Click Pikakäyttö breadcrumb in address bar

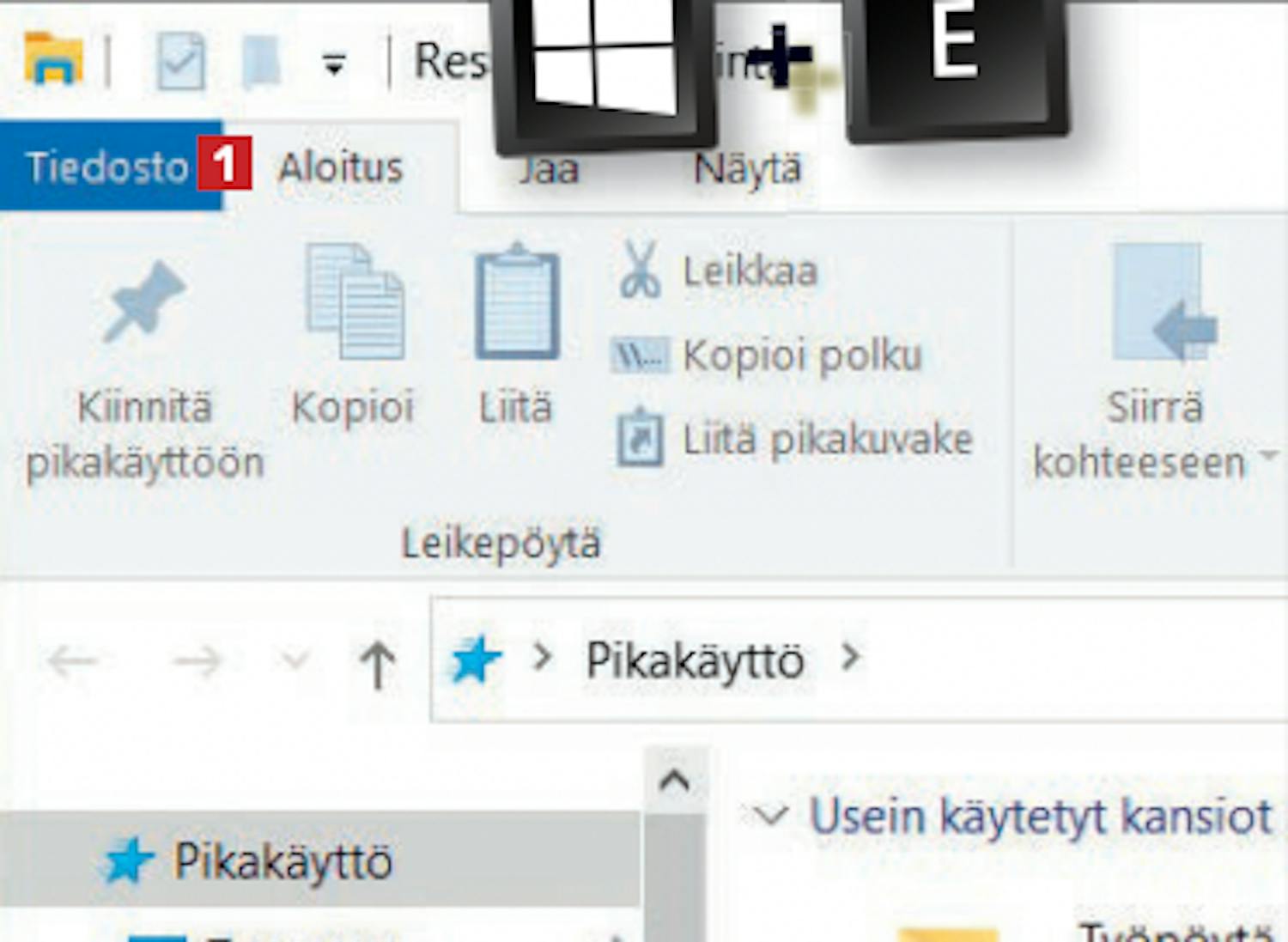695,660
